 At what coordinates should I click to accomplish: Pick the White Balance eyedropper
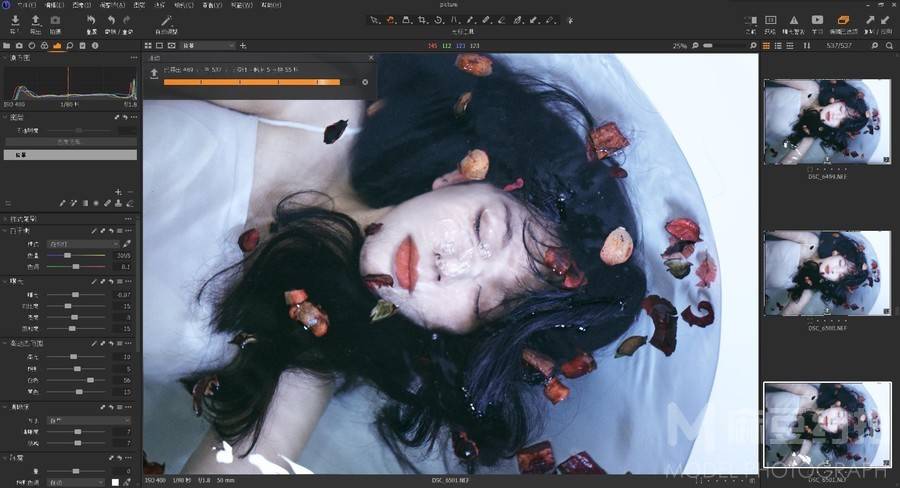(x=126, y=244)
